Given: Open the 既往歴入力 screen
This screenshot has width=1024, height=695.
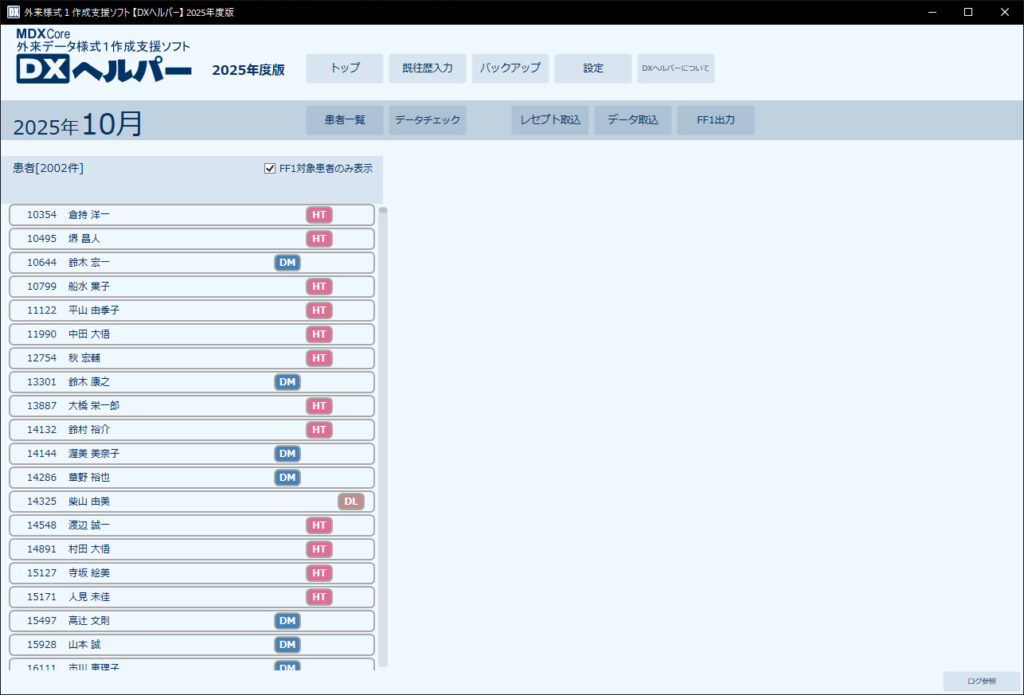Looking at the screenshot, I should click(427, 68).
